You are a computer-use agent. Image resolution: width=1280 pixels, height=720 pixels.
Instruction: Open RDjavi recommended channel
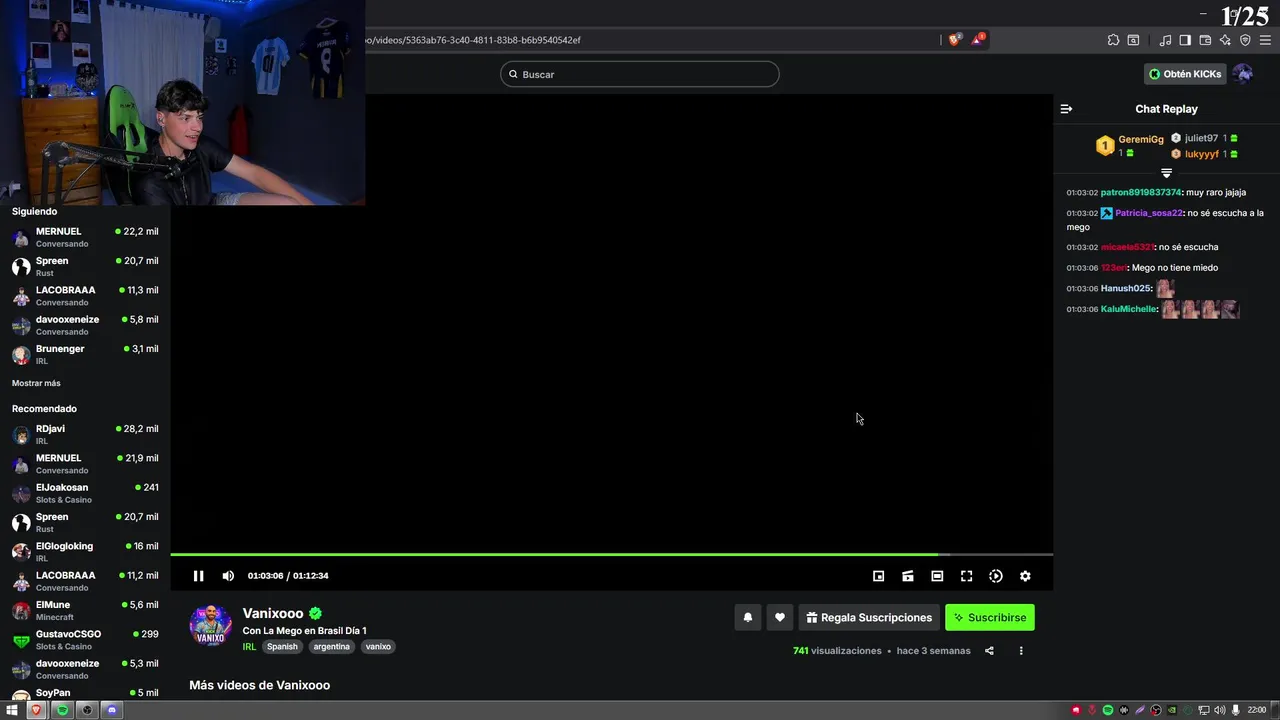pyautogui.click(x=85, y=434)
